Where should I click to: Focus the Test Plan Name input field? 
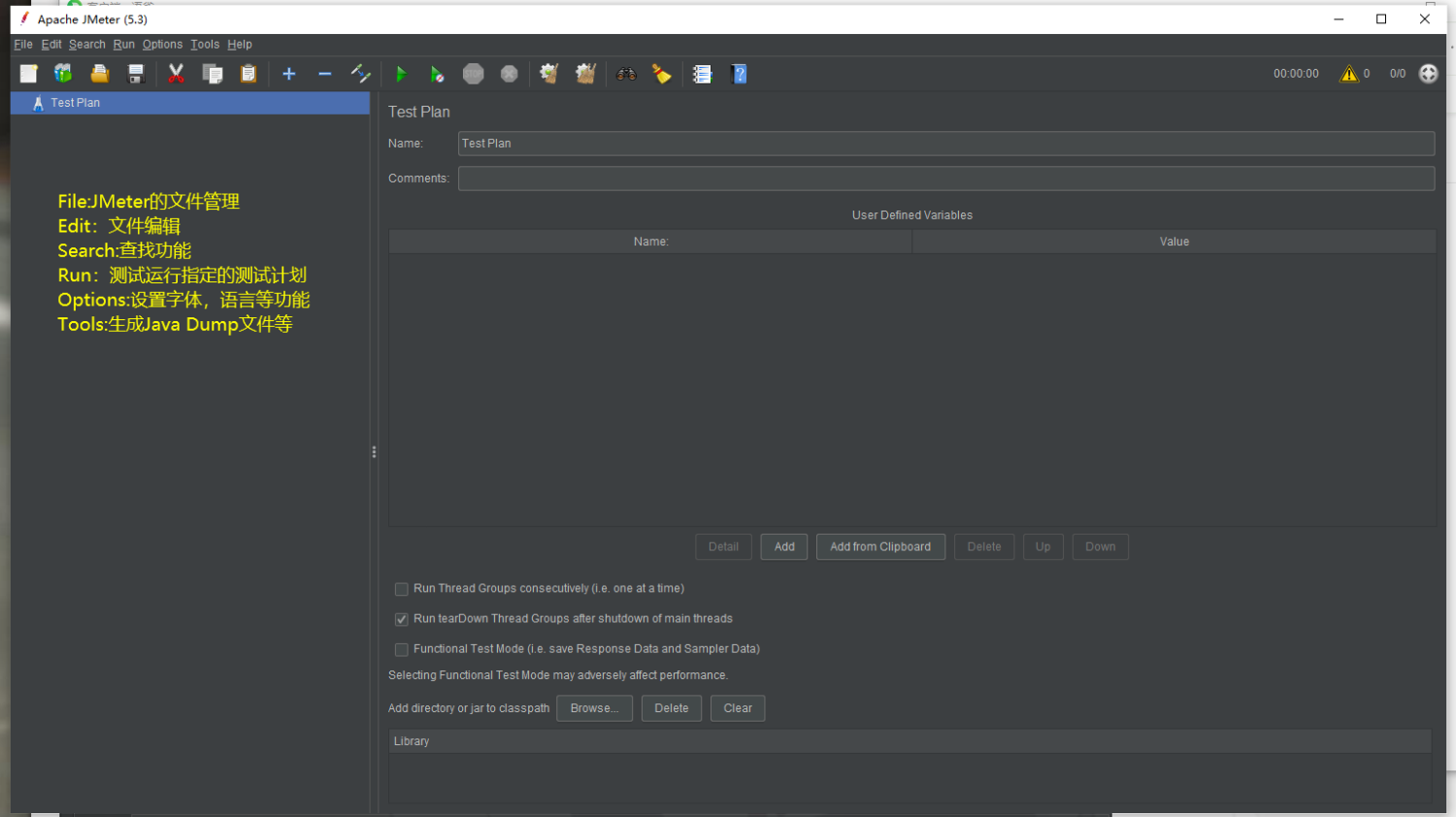coord(946,144)
